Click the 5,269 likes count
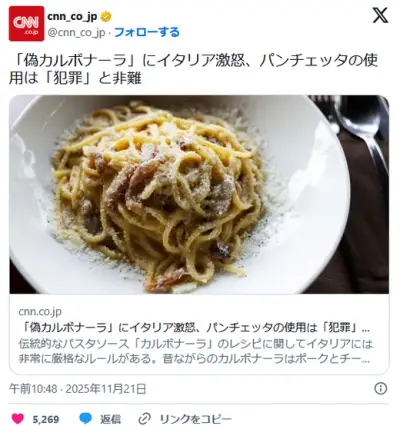This screenshot has height=426, width=400. point(46,419)
